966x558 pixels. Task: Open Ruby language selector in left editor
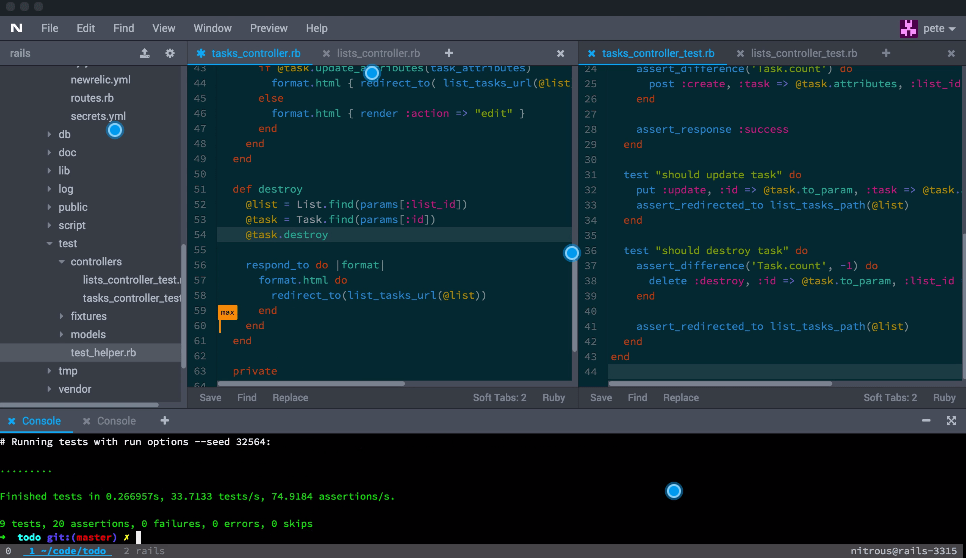[554, 397]
